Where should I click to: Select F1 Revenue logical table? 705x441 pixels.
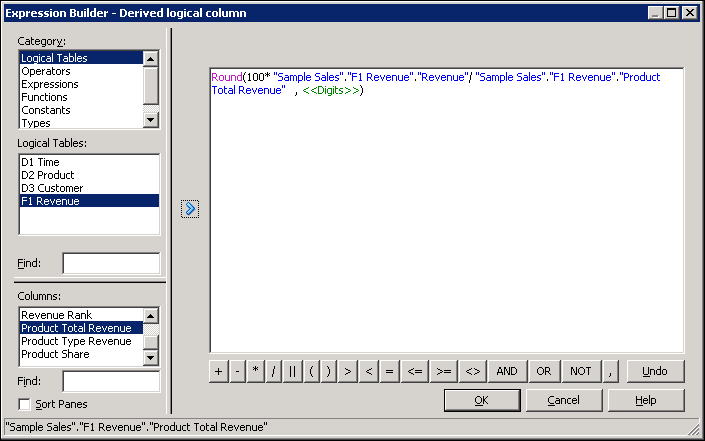tap(89, 201)
